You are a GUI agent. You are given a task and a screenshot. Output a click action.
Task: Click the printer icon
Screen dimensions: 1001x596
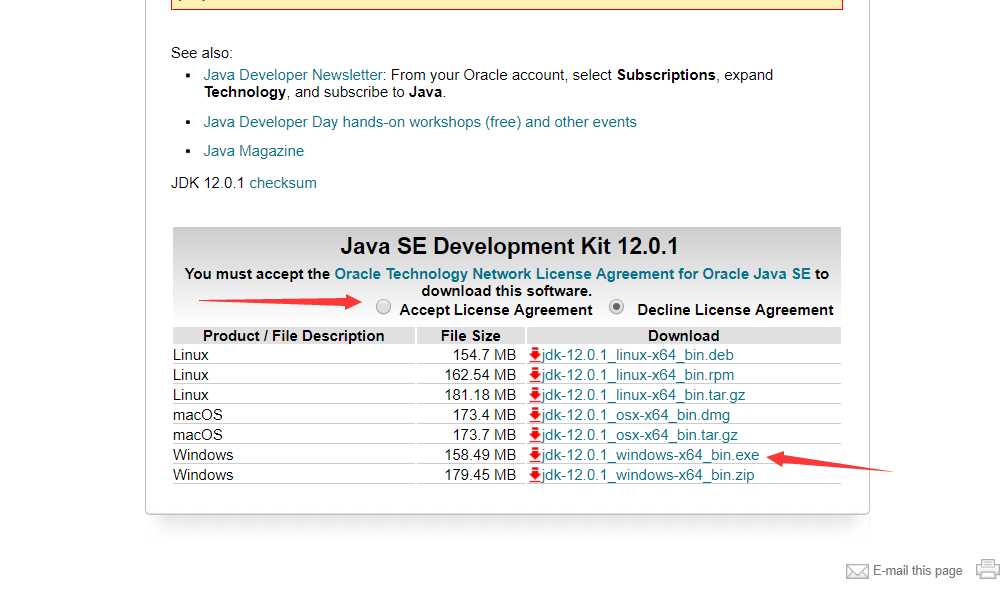click(988, 569)
